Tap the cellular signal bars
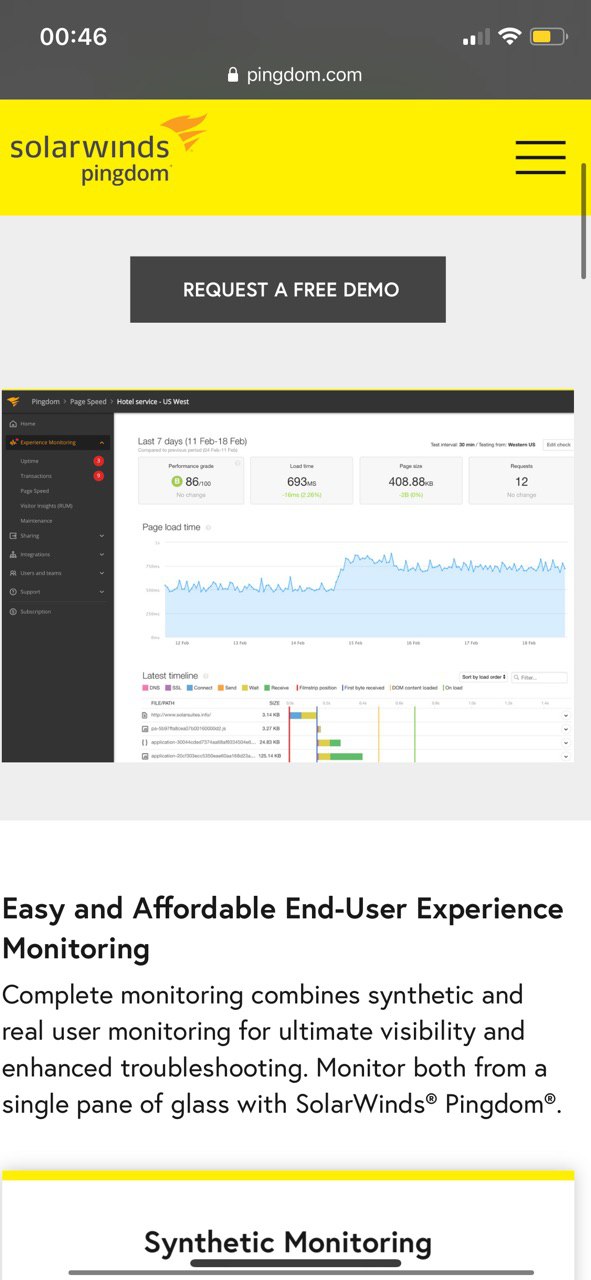 (476, 38)
